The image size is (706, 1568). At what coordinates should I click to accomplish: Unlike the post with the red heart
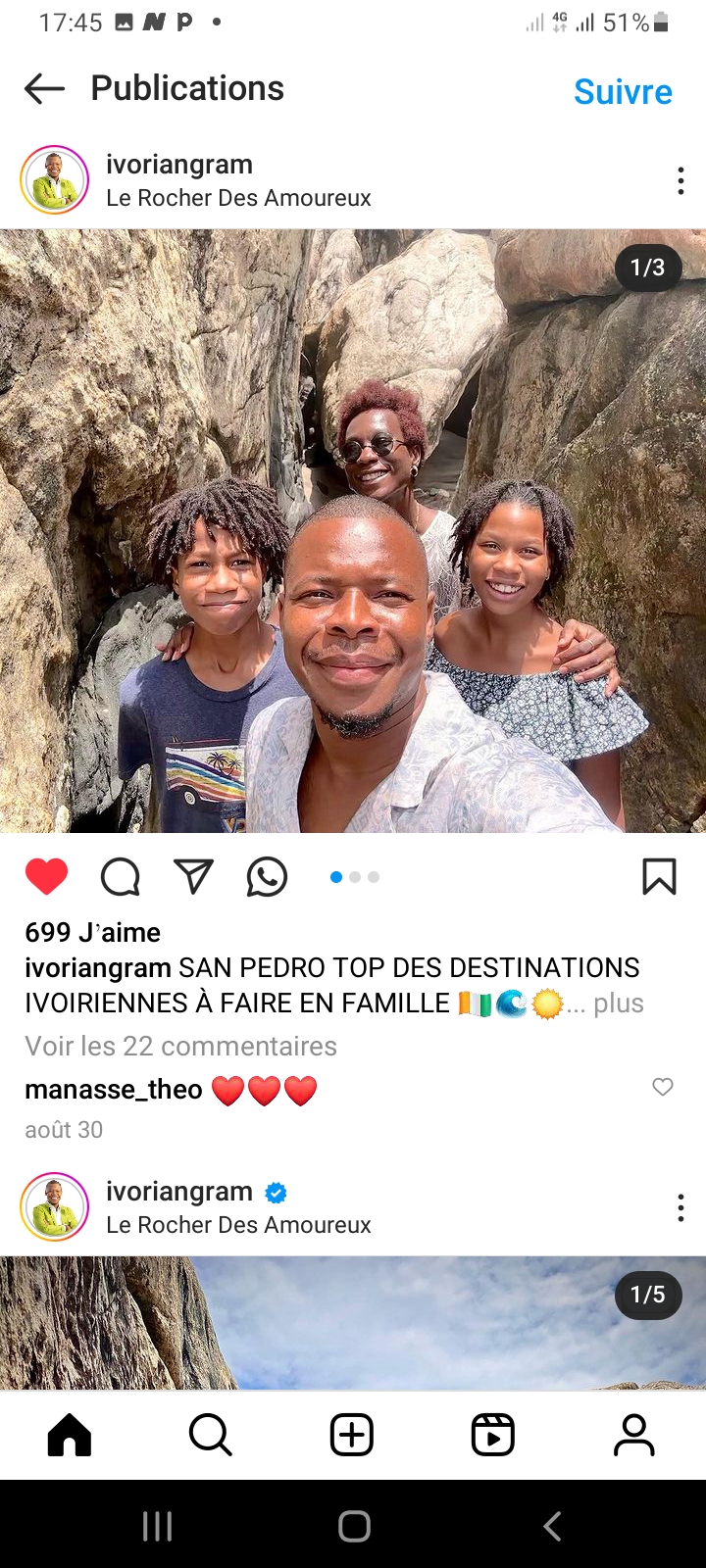46,876
